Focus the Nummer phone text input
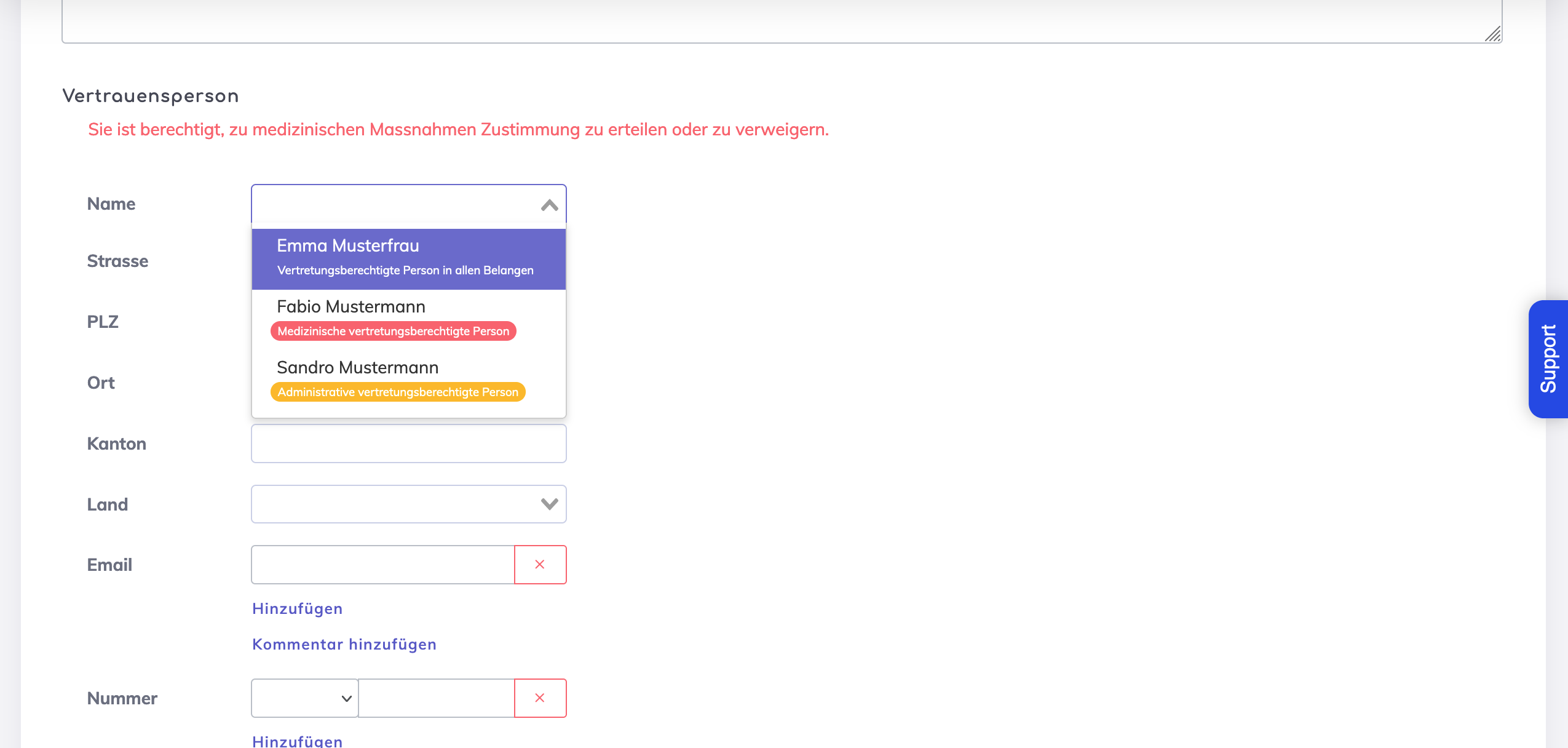The height and width of the screenshot is (748, 1568). [x=436, y=698]
